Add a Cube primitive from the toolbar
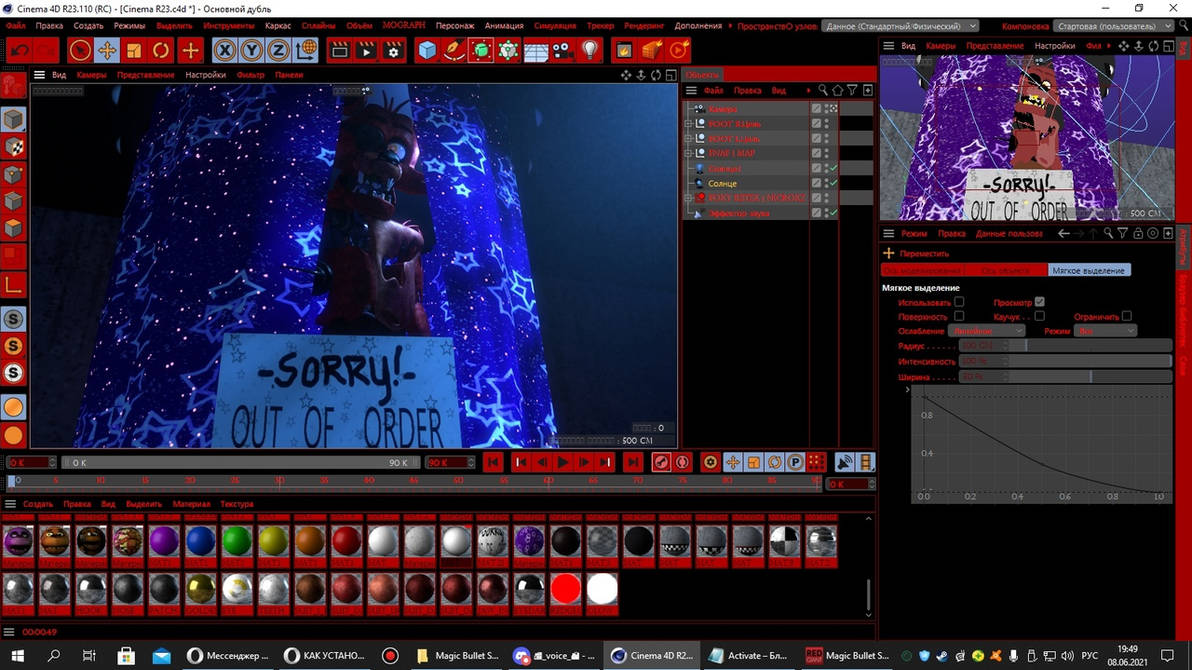This screenshot has height=670, width=1192. [427, 51]
